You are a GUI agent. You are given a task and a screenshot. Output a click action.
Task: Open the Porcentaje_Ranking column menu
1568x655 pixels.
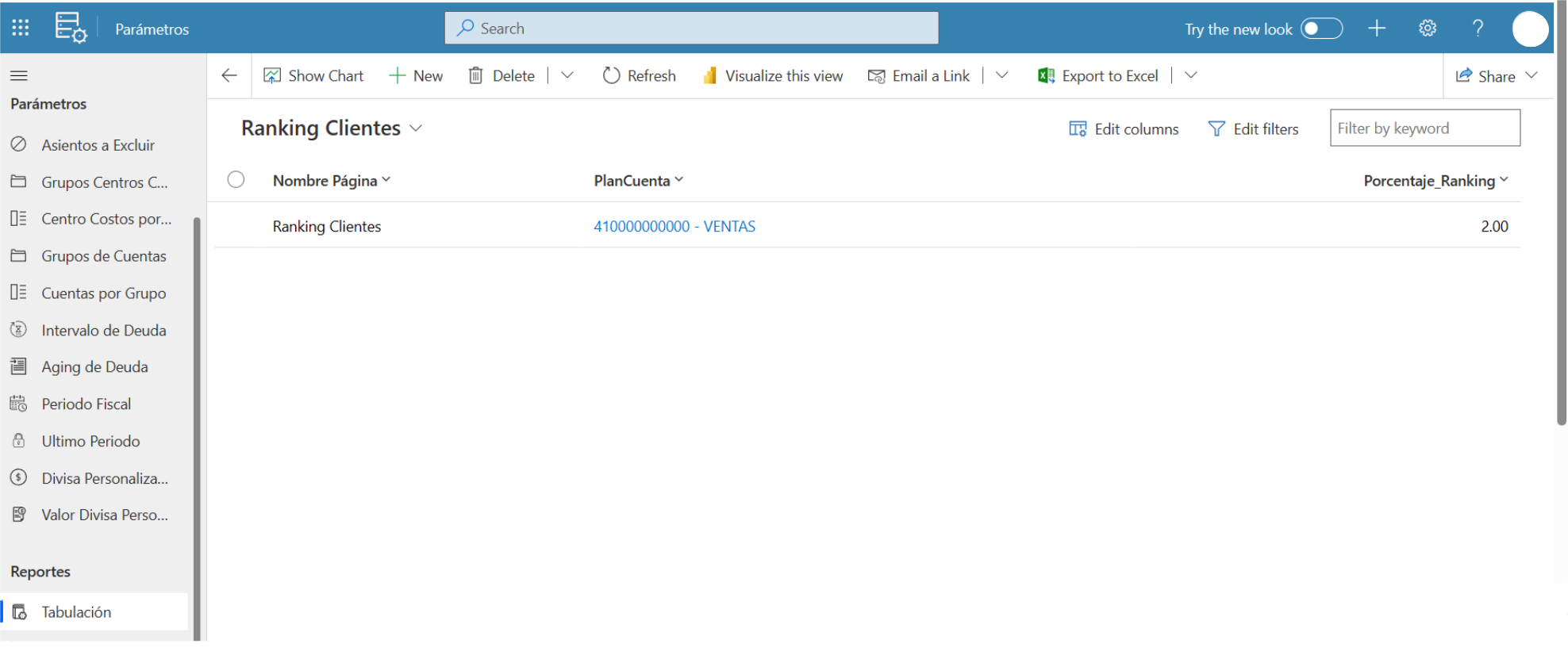coord(1504,180)
